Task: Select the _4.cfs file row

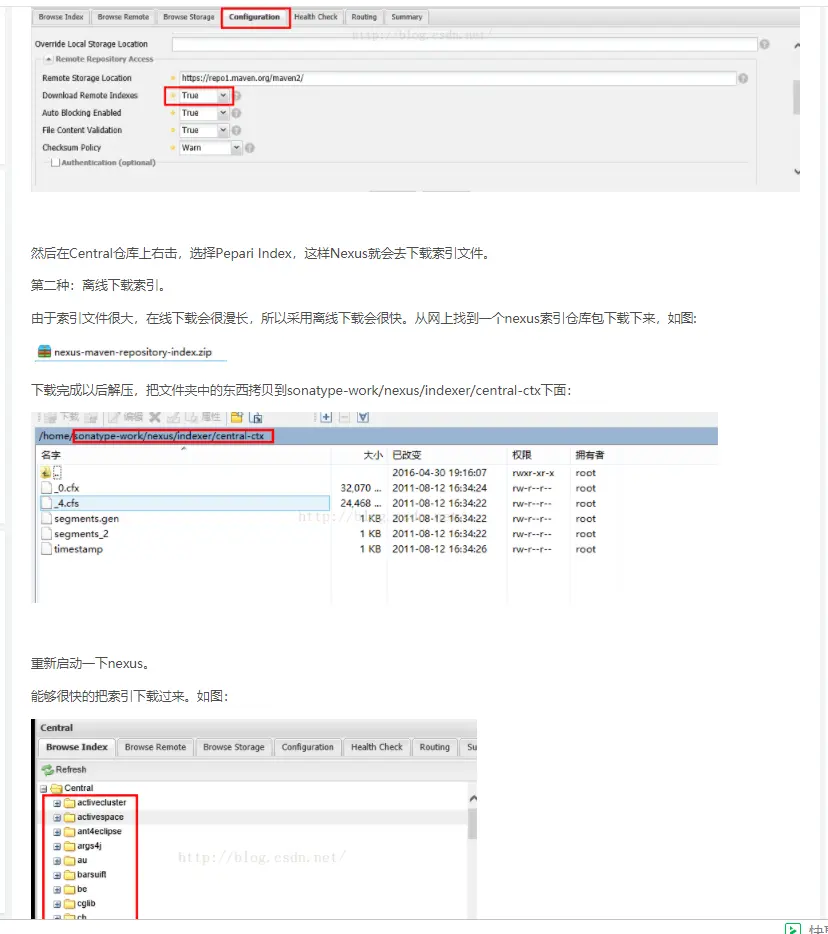Action: pyautogui.click(x=185, y=503)
